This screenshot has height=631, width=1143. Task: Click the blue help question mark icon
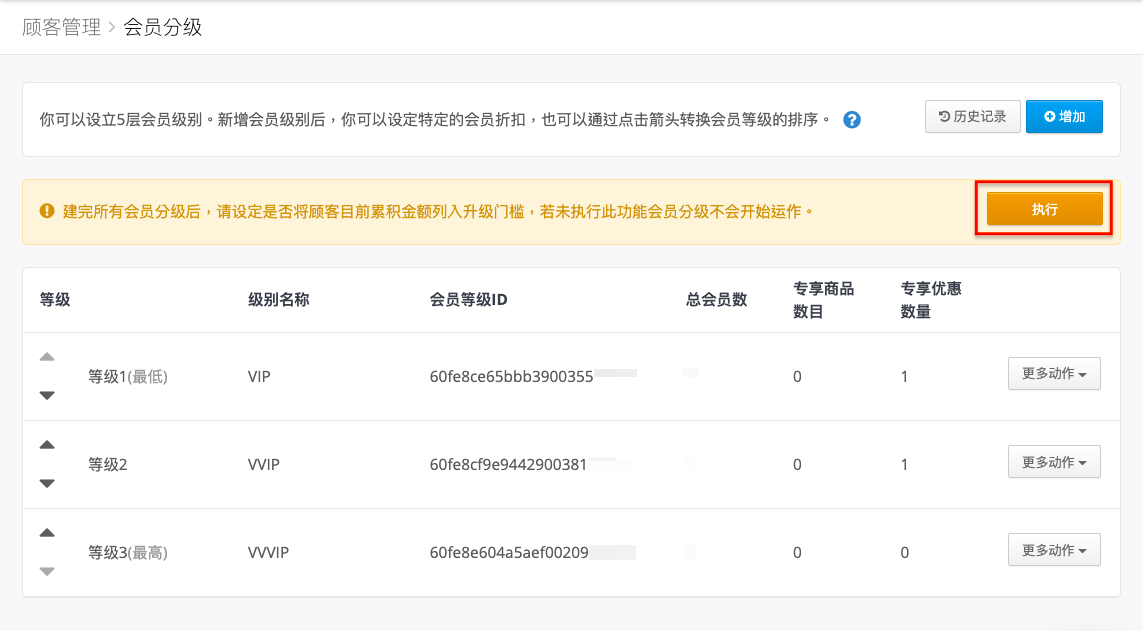point(851,119)
